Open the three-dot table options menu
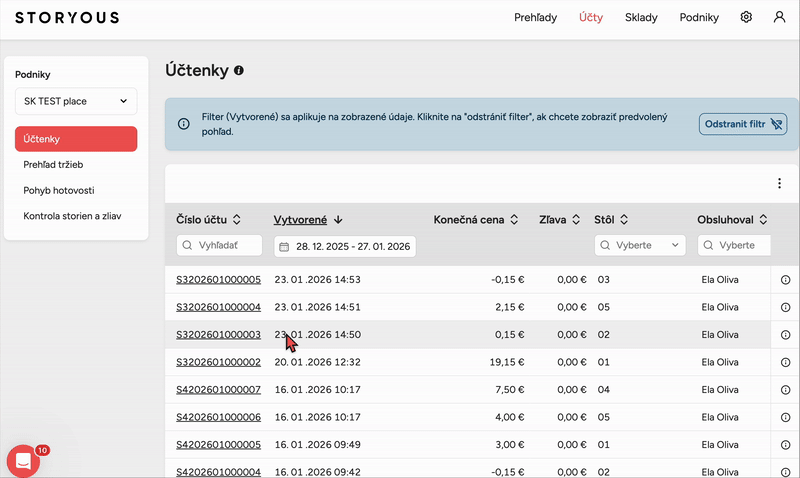This screenshot has width=800, height=478. tap(779, 183)
